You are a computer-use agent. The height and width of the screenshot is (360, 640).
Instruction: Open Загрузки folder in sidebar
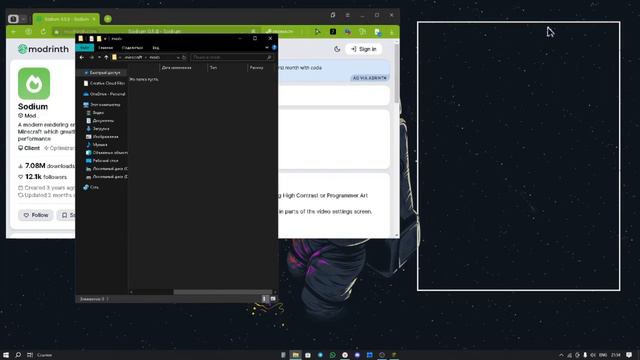point(98,129)
